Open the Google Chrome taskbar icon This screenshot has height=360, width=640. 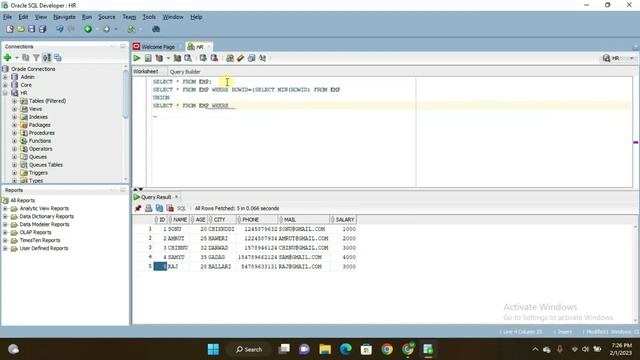point(387,349)
